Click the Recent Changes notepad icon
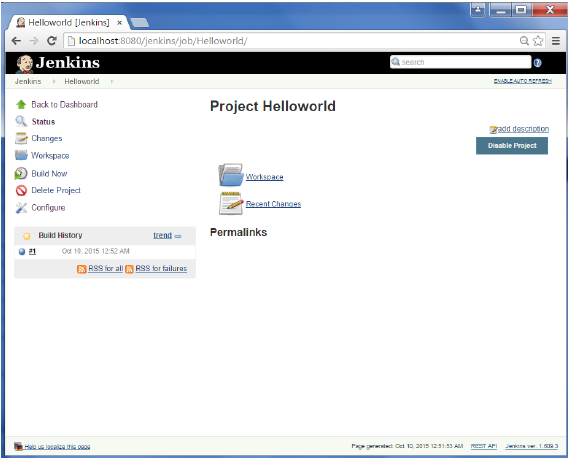 (x=231, y=203)
